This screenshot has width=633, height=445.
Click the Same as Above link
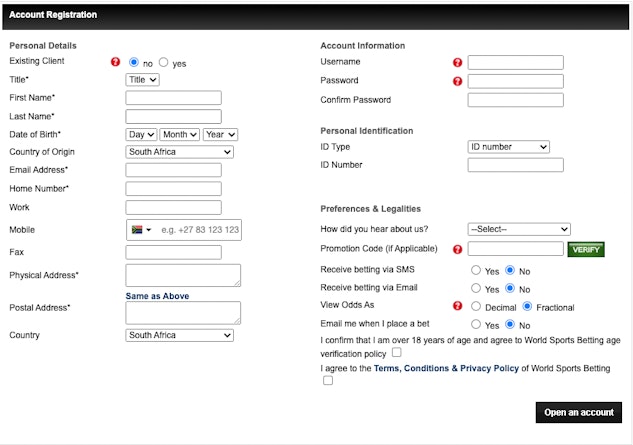(x=157, y=296)
